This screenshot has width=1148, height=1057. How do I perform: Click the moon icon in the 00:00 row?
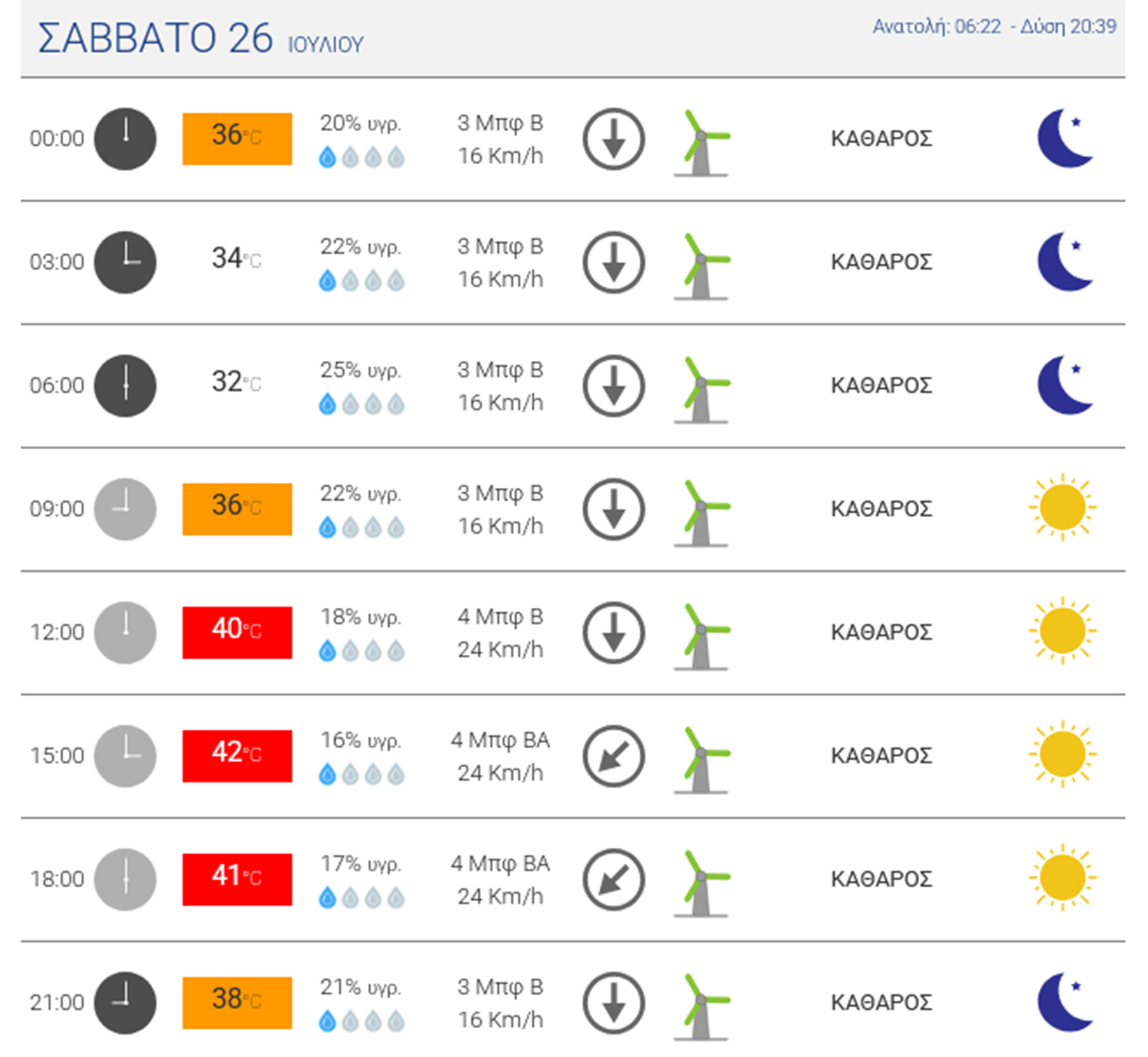tap(1065, 139)
